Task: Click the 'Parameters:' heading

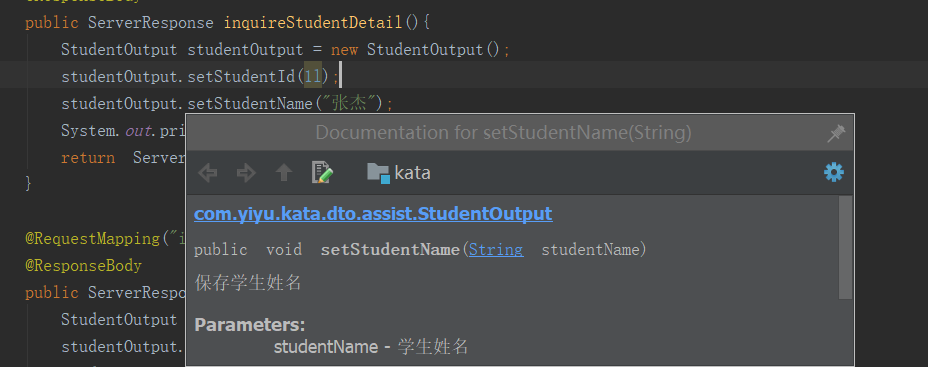Action: pos(250,324)
